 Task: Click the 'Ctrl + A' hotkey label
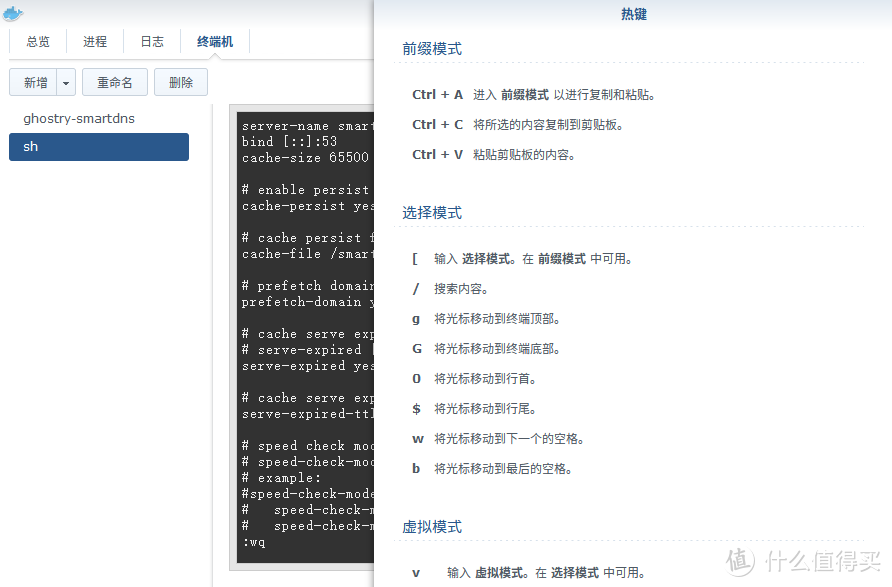(437, 94)
